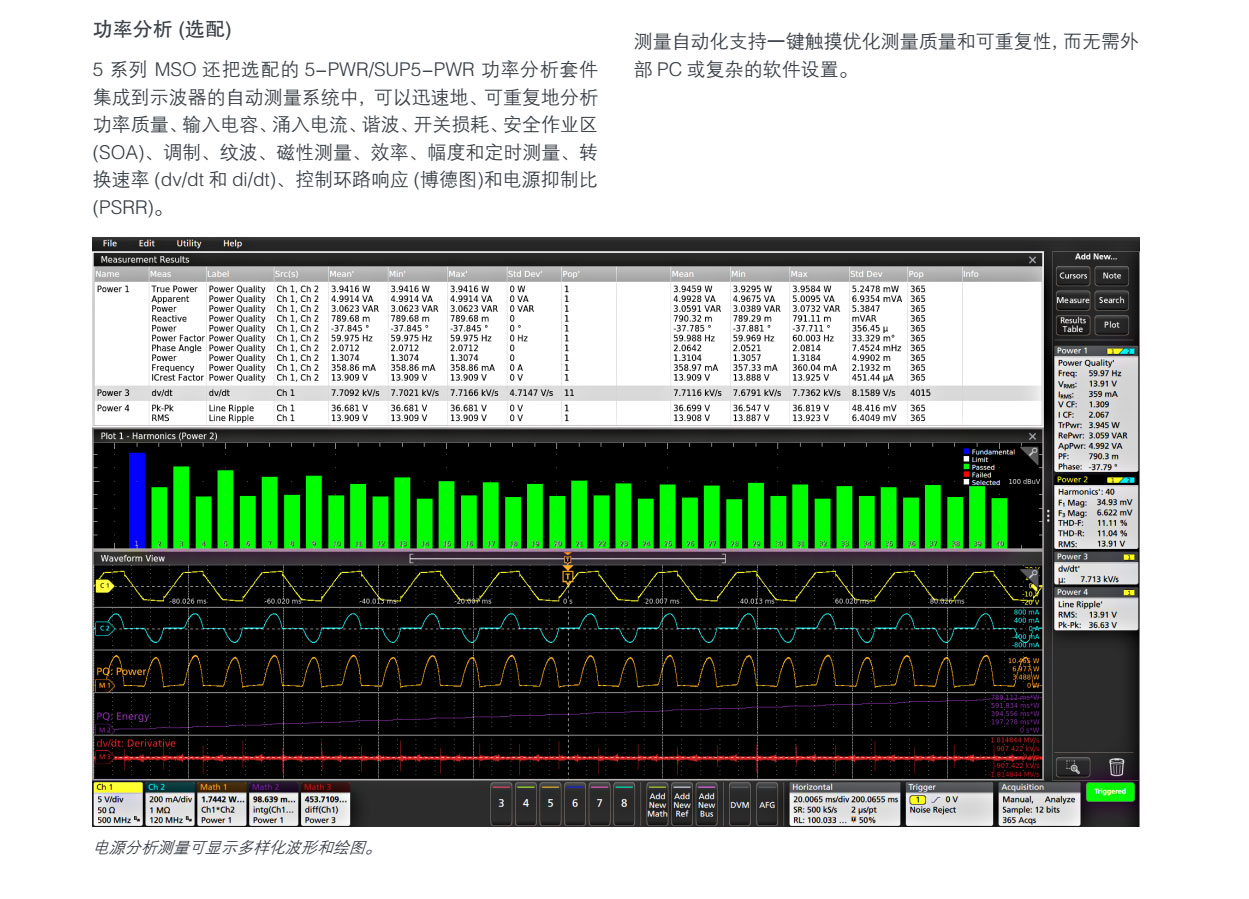Open the Trigger settings badge
Screen dimensions: 1249x899
[948, 804]
